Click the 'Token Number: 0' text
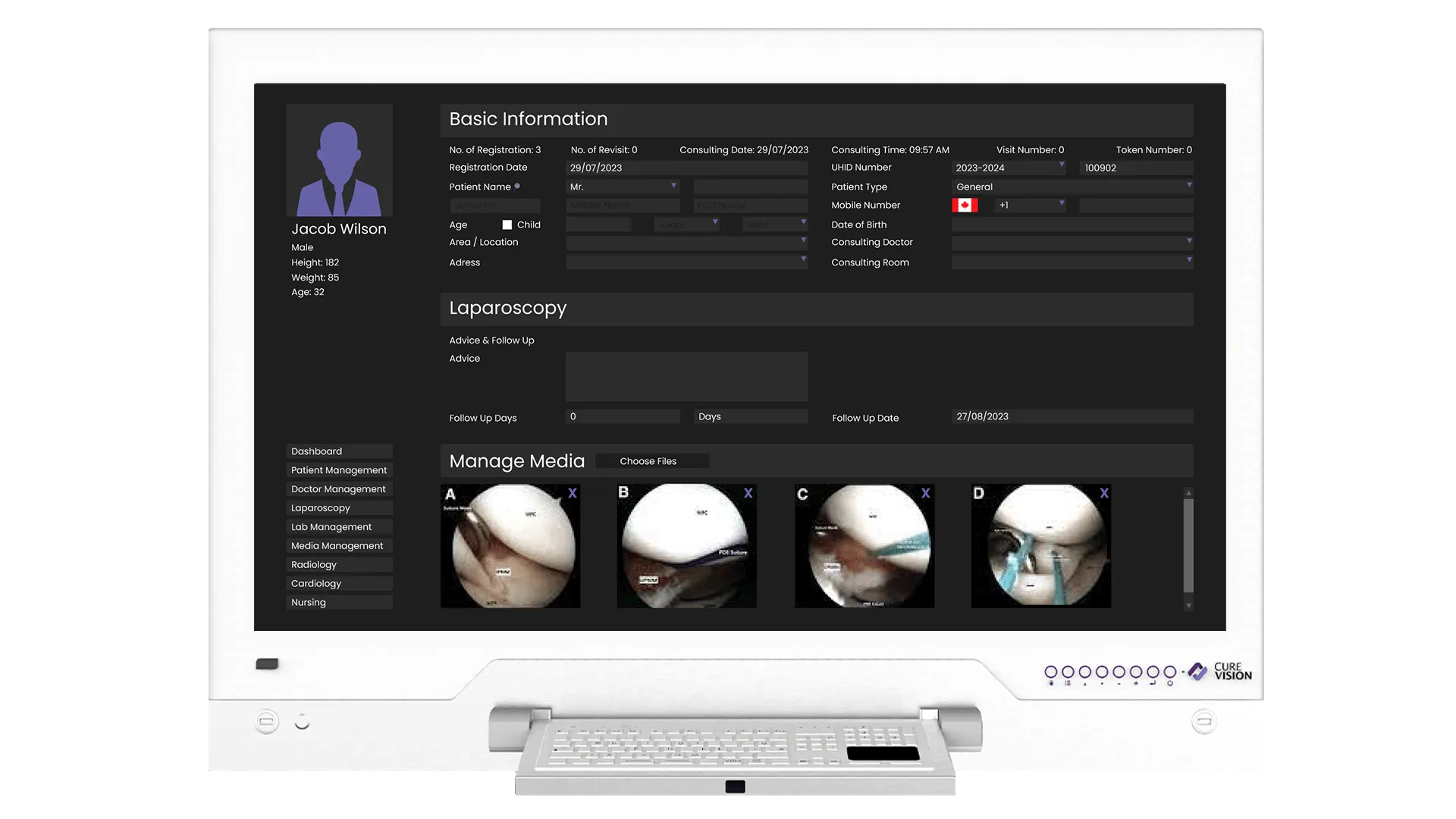Screen dimensions: 1456x819 tap(1154, 150)
